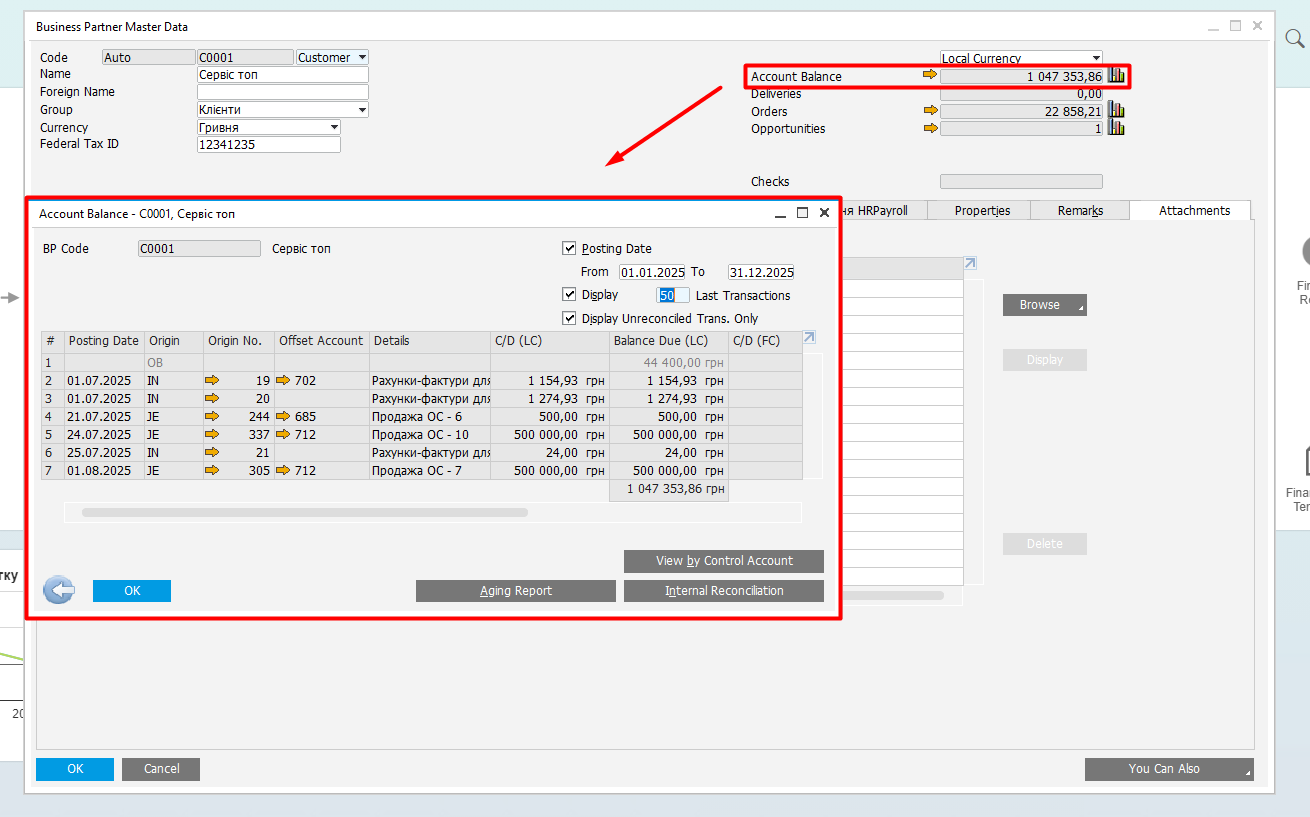Click the Orders link arrow
Screen dimensions: 1310x817
click(x=930, y=111)
